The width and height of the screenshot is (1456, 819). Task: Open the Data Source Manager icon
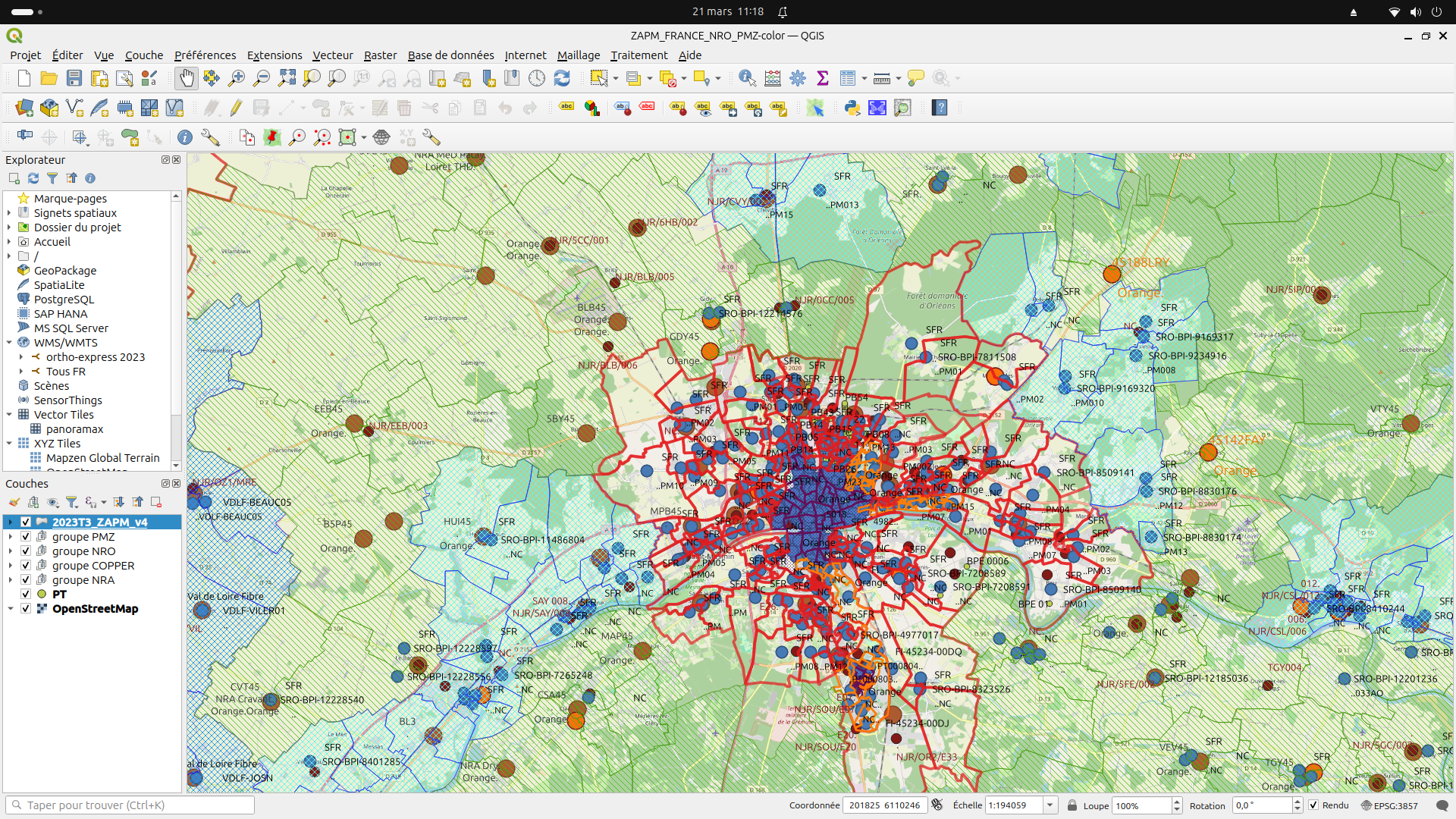point(24,108)
